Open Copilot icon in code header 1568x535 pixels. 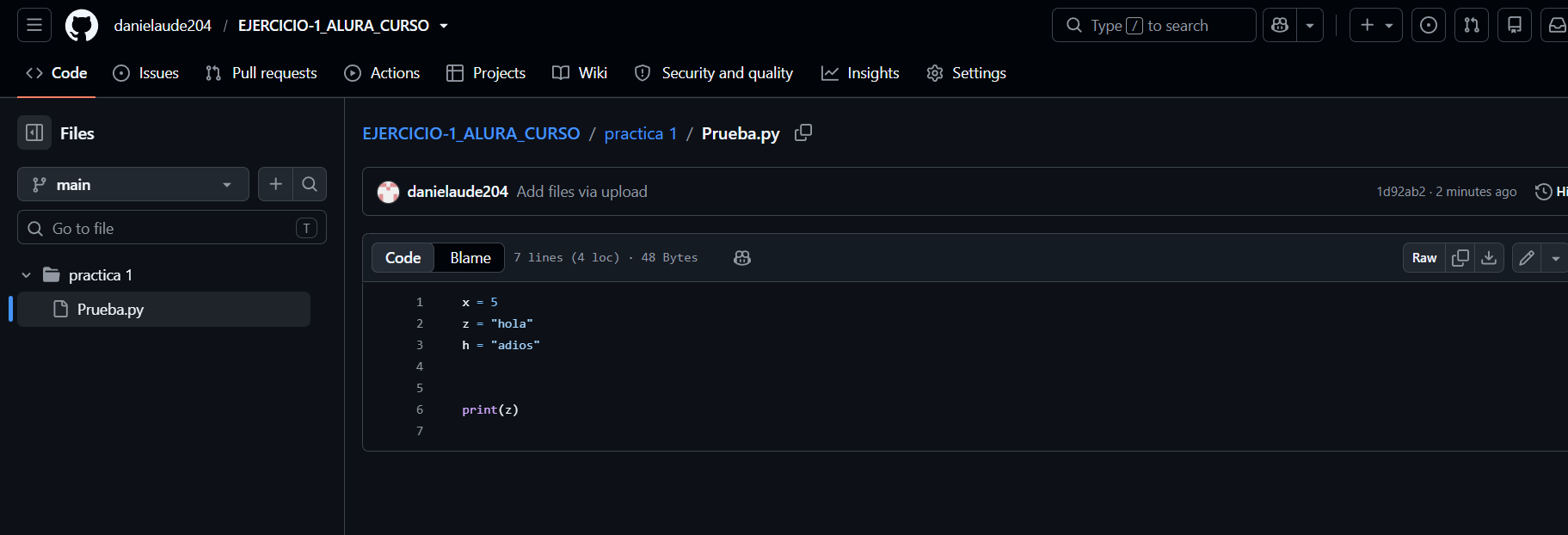(742, 258)
